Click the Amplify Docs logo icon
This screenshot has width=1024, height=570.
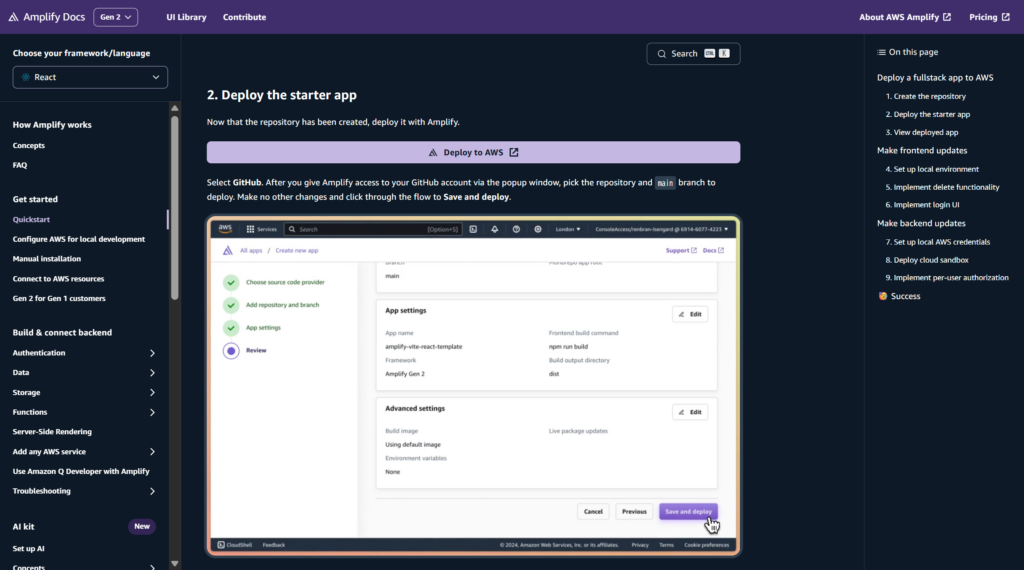pos(13,17)
